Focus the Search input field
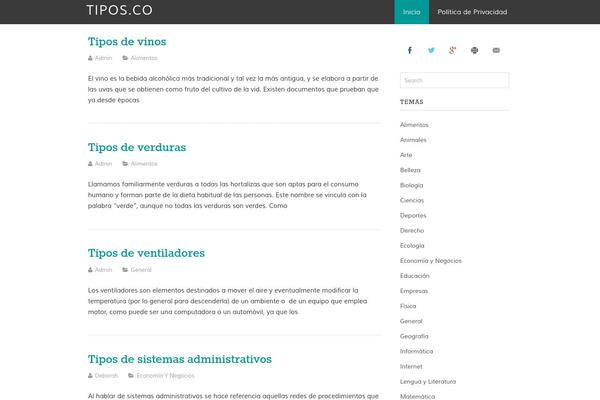The height and width of the screenshot is (400, 600). coord(455,80)
